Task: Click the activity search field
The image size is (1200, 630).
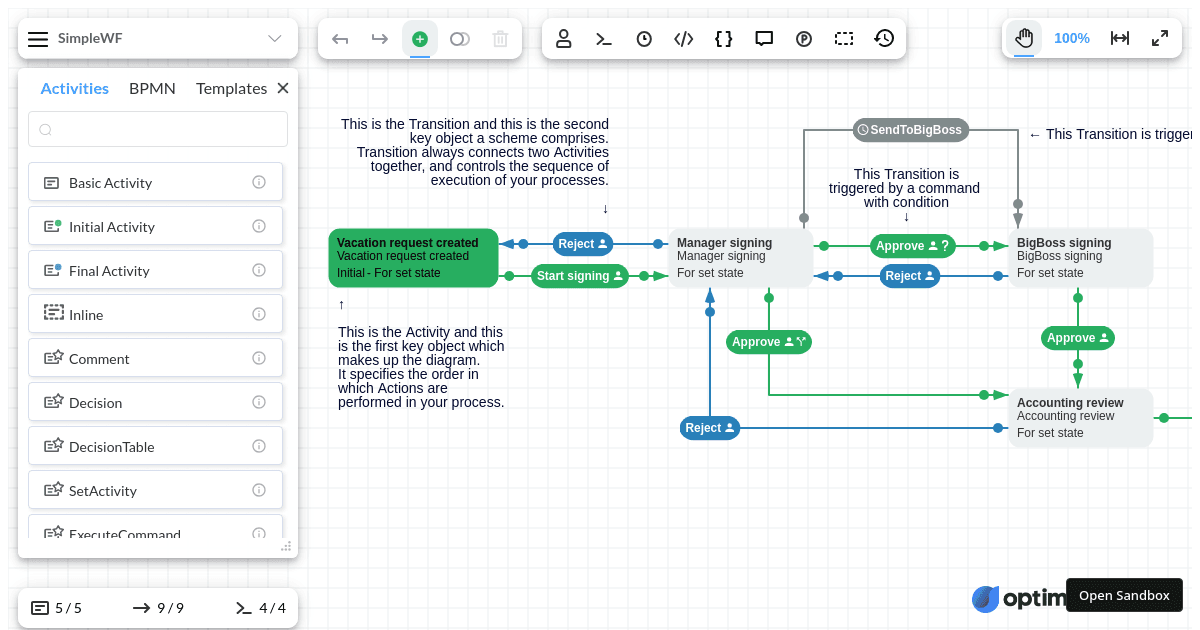Action: coord(158,129)
